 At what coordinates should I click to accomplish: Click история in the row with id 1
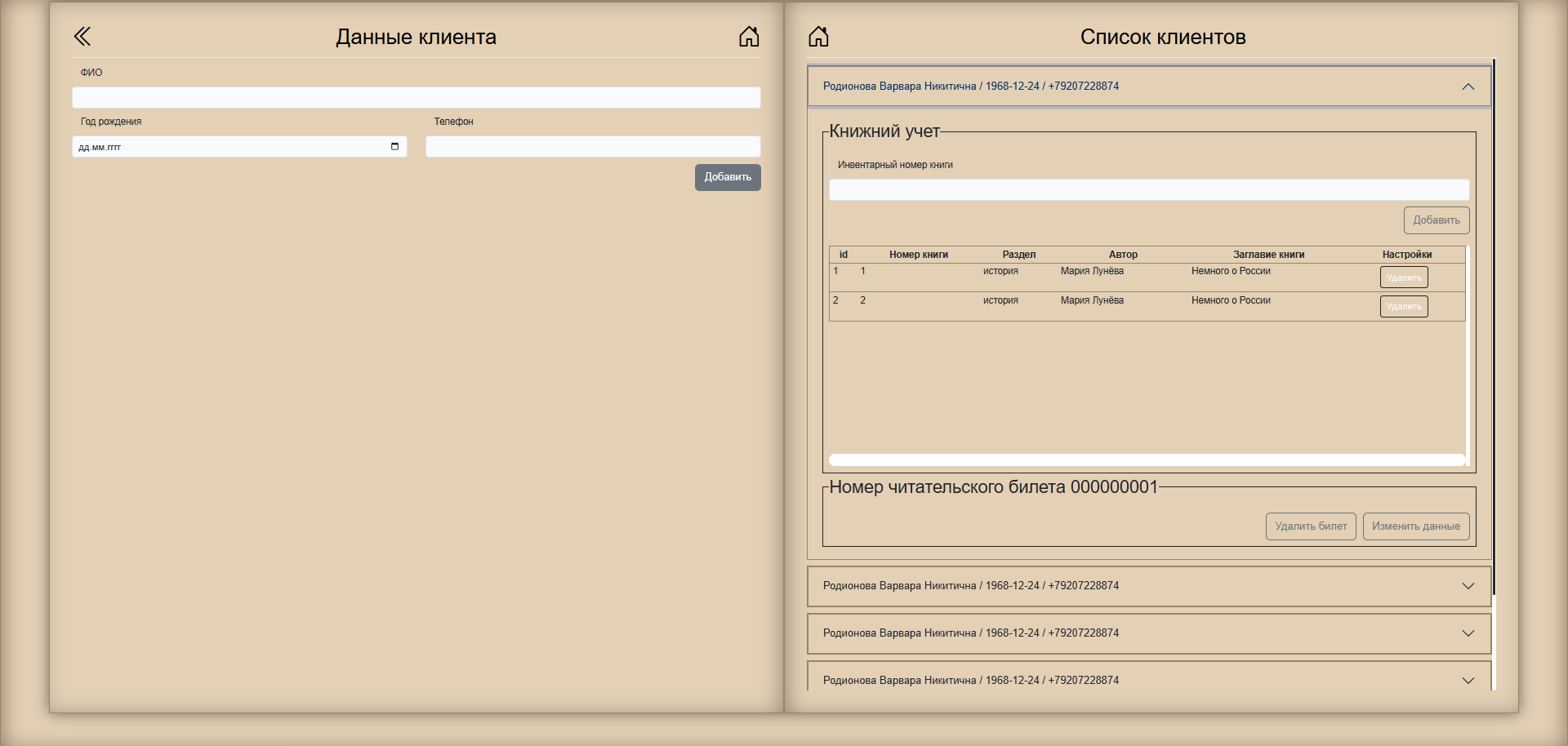(x=1000, y=271)
